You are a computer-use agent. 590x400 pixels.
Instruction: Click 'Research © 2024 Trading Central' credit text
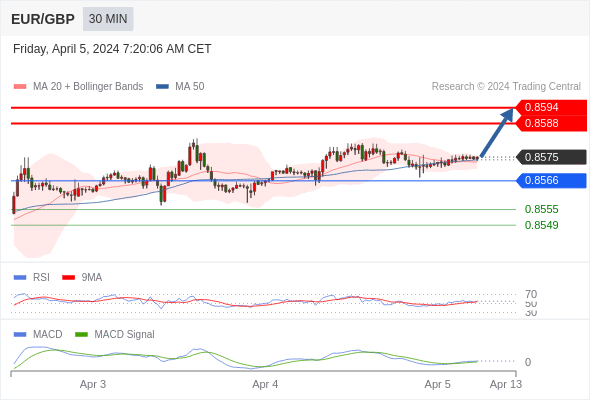(506, 87)
